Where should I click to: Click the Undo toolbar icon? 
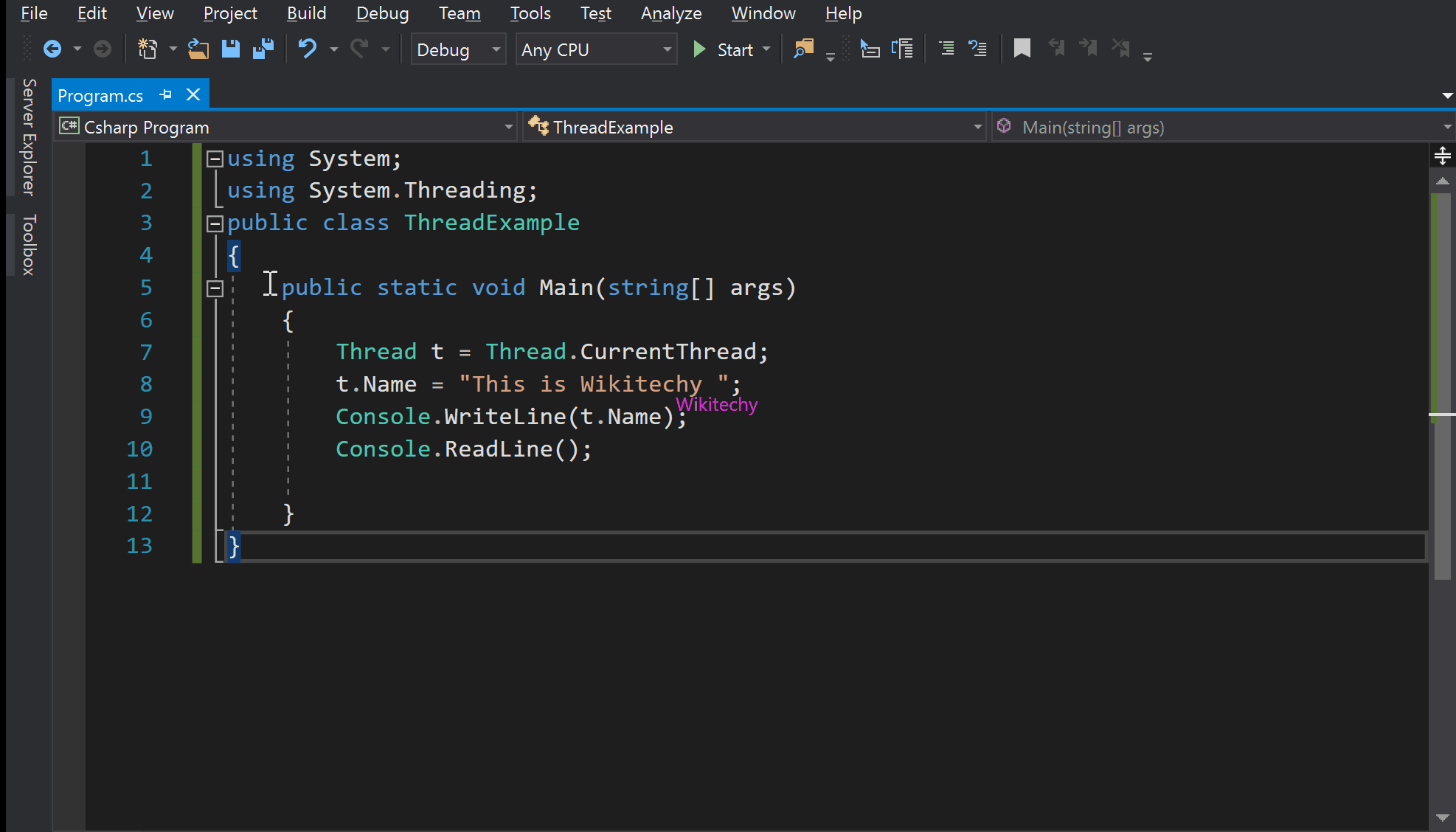308,49
